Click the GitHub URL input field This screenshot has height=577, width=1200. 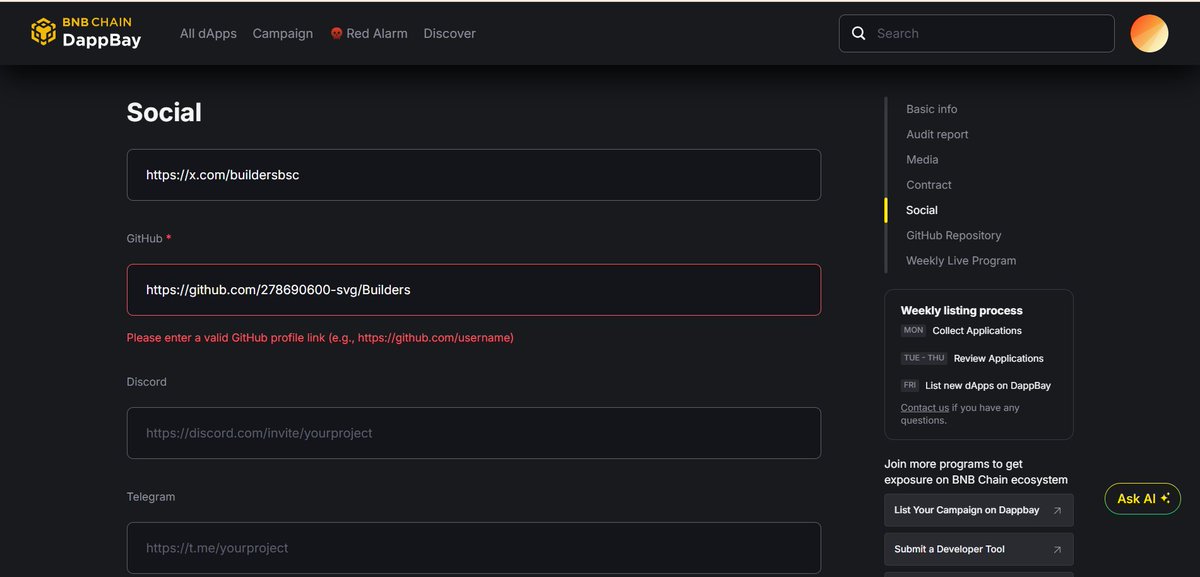click(x=473, y=290)
